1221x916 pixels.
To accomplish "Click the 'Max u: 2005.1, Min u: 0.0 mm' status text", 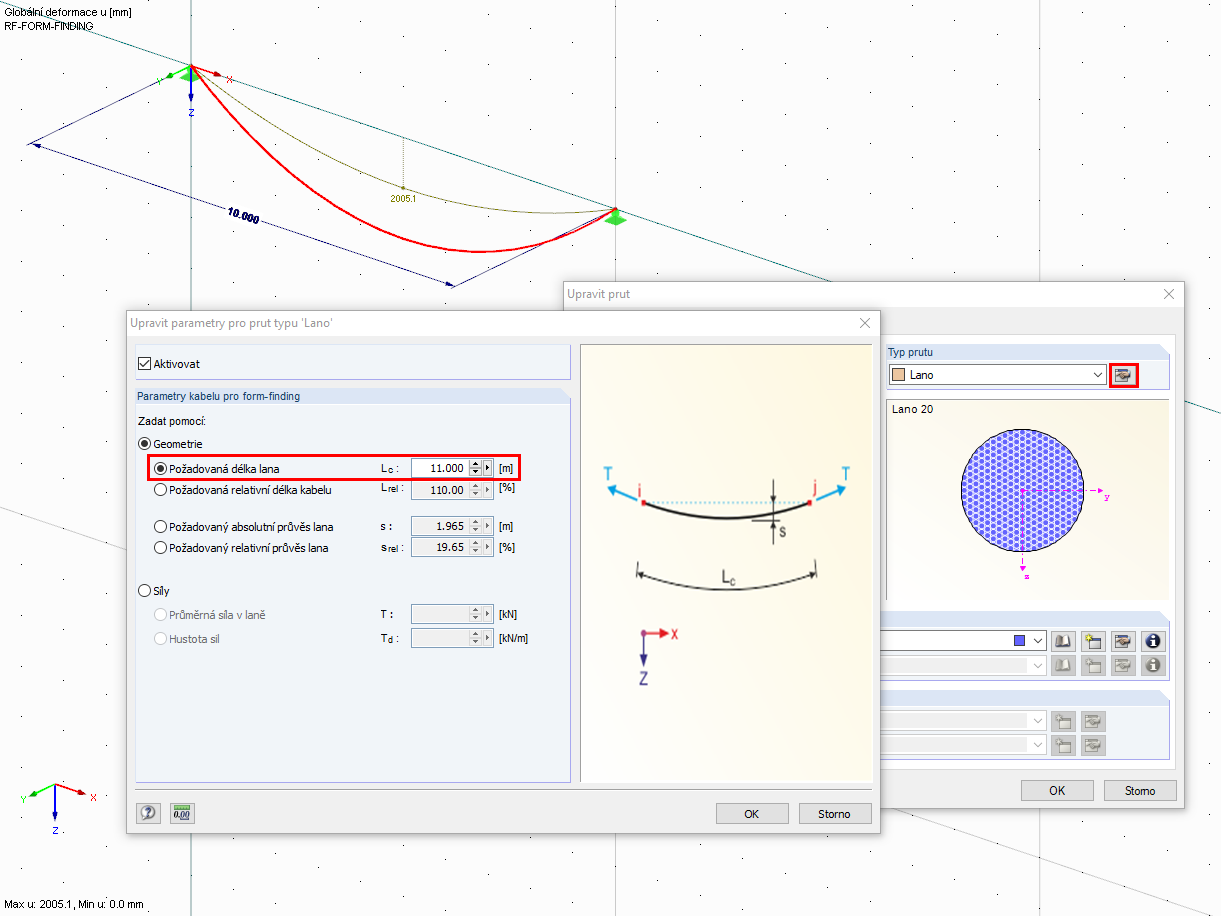I will 74,904.
